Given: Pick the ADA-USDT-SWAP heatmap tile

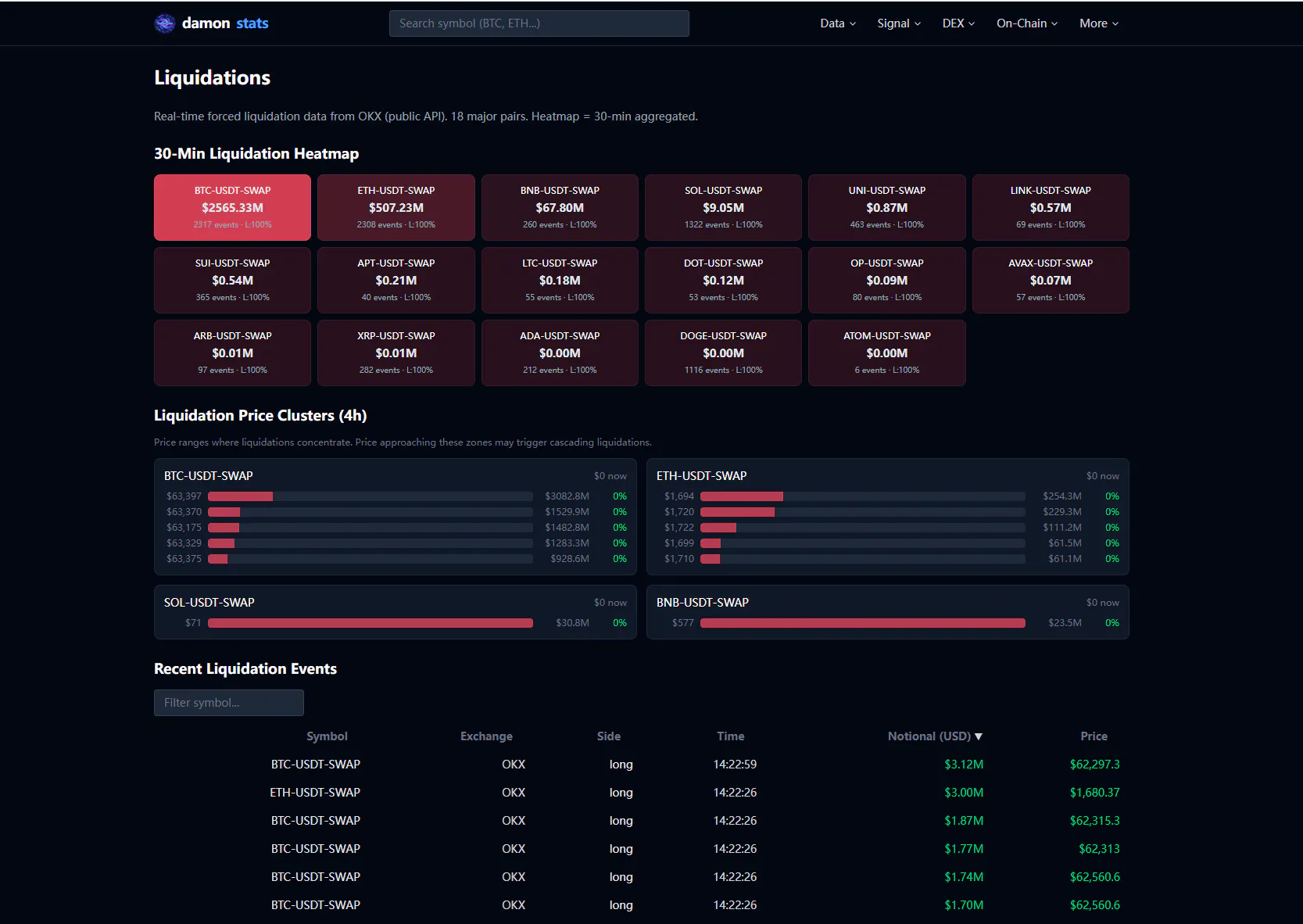Looking at the screenshot, I should click(560, 353).
